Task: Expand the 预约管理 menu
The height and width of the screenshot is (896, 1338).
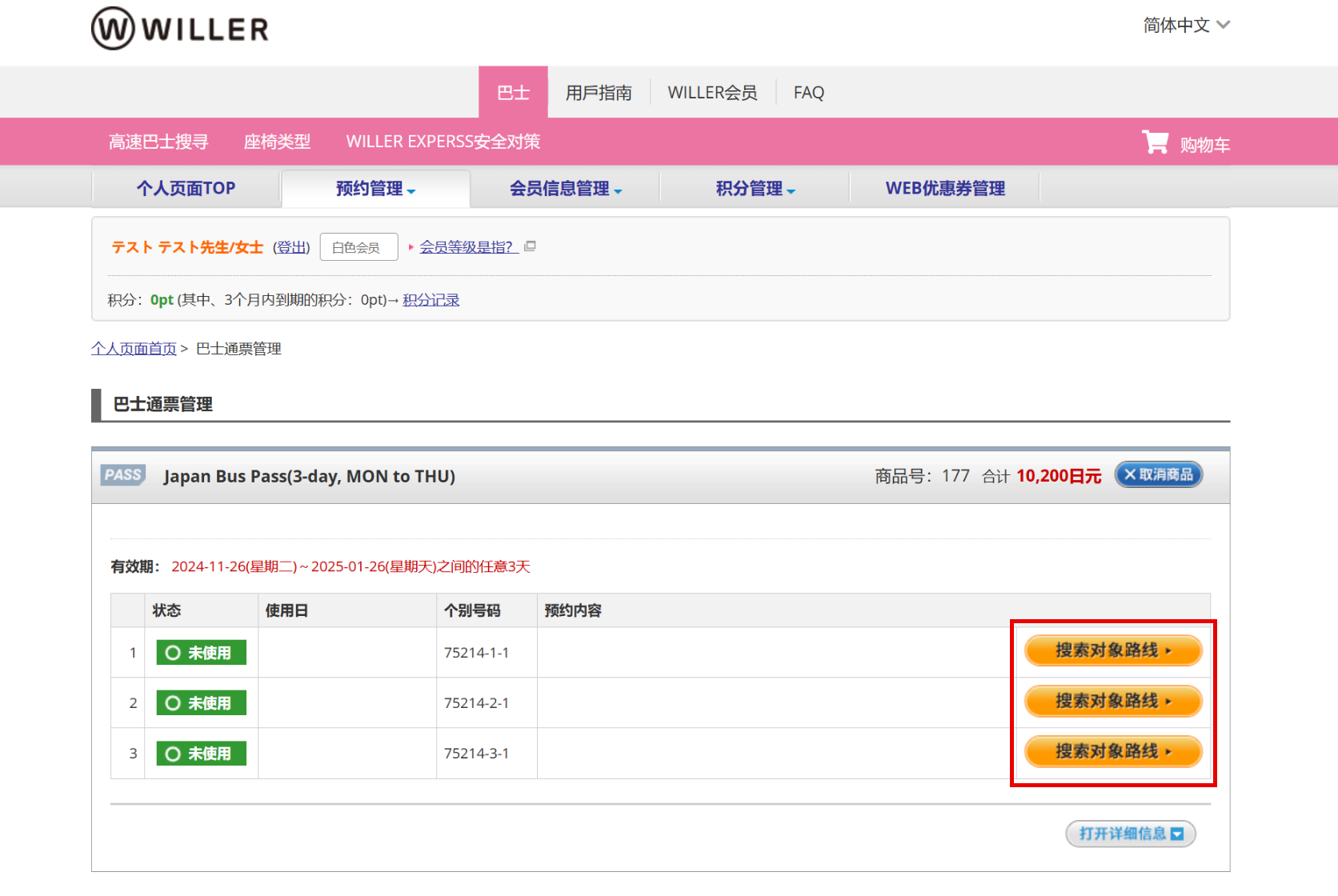Action: (x=375, y=189)
